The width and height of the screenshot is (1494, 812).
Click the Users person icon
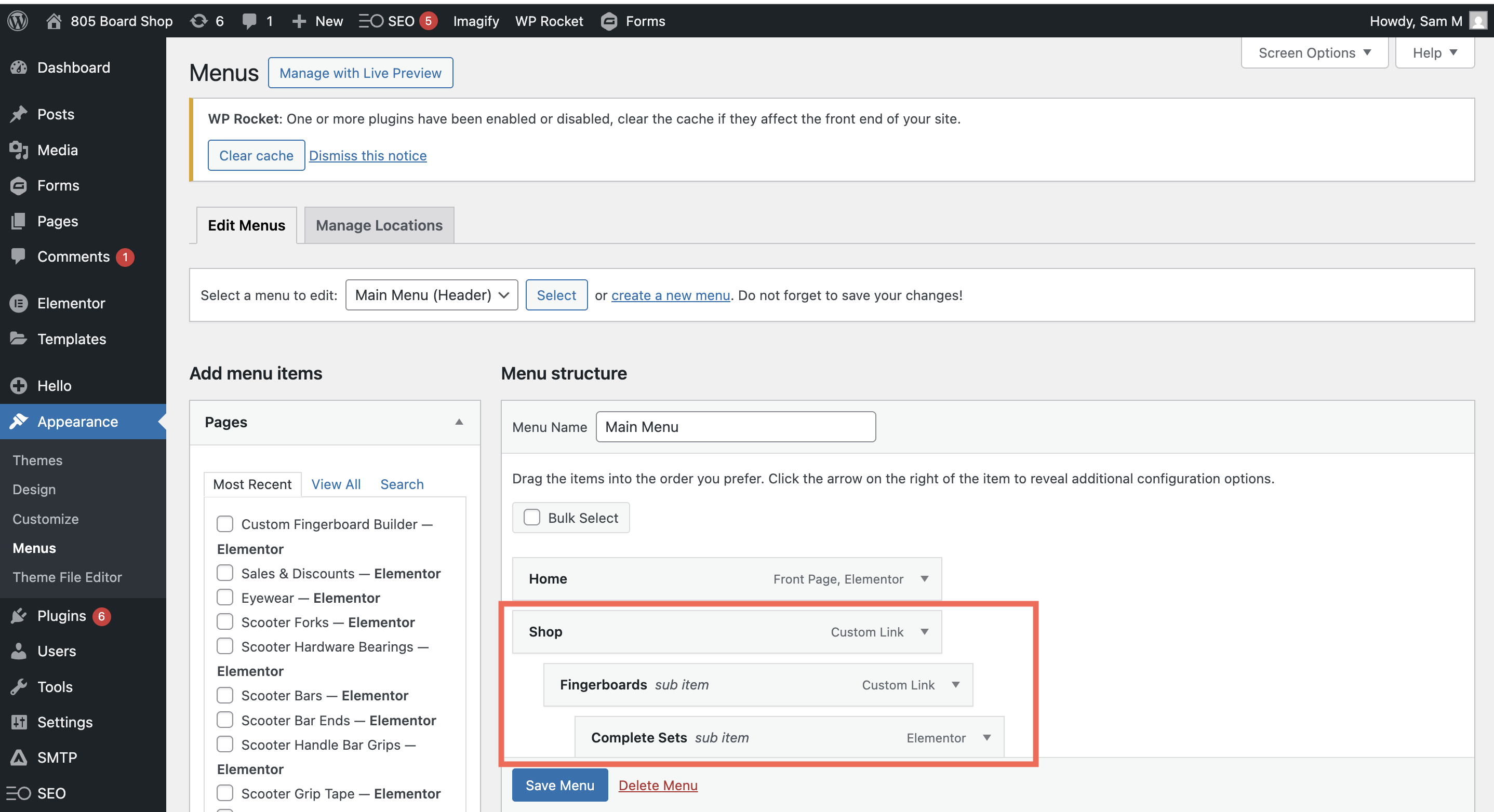[x=19, y=651]
